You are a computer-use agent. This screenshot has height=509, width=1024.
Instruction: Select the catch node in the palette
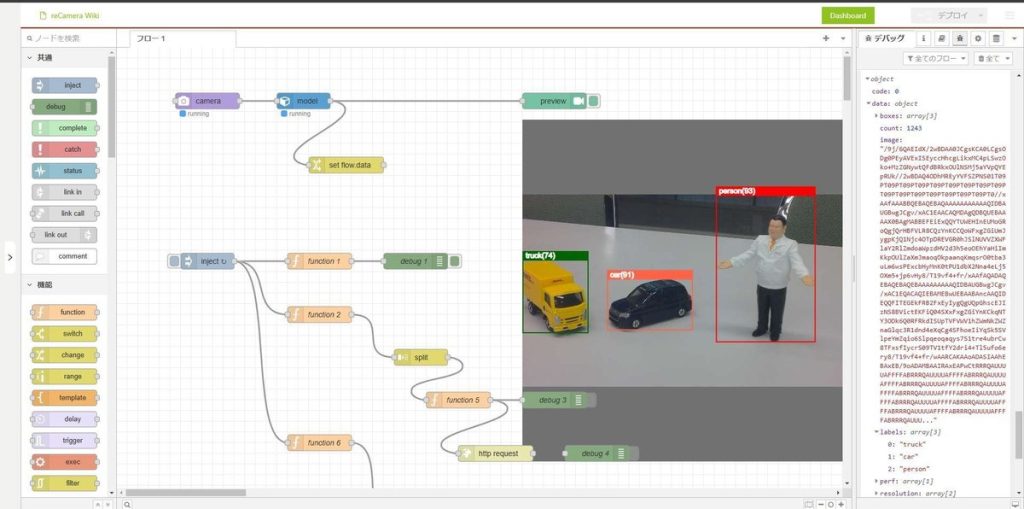65,150
